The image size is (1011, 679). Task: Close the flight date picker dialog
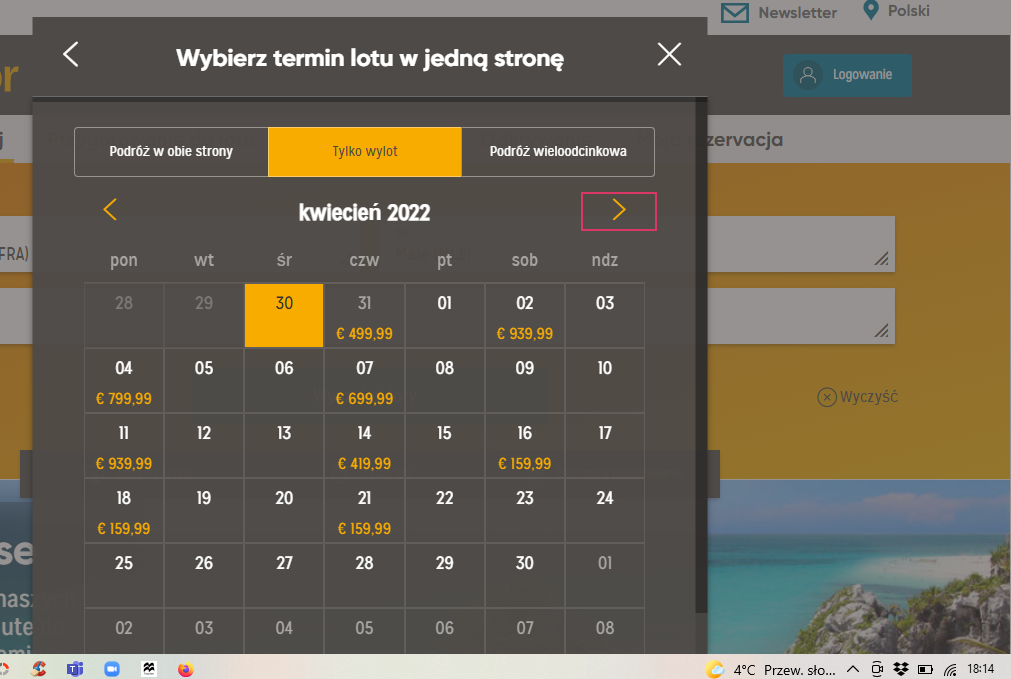pos(669,54)
